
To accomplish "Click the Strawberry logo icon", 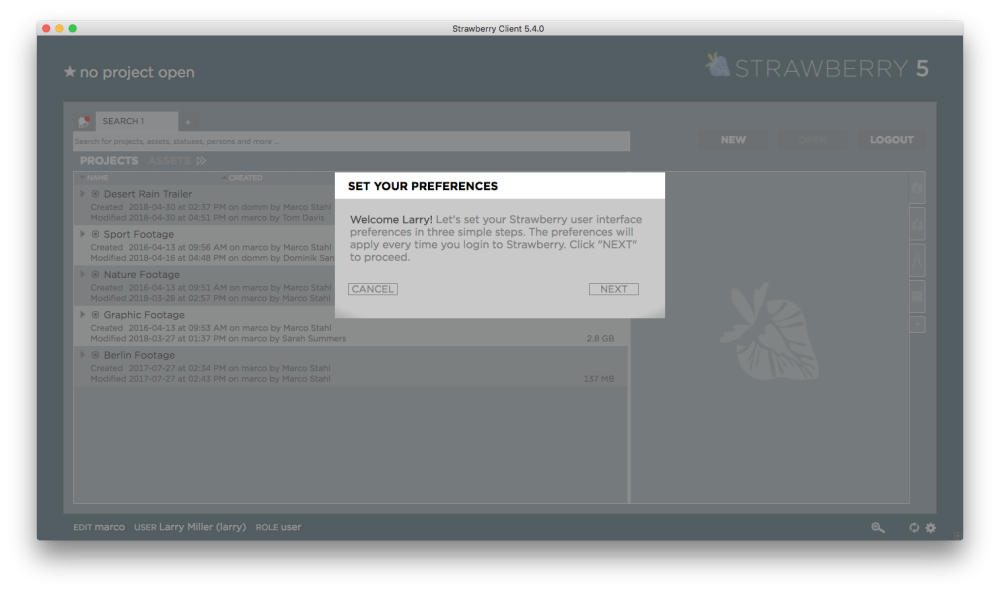I will tap(718, 65).
